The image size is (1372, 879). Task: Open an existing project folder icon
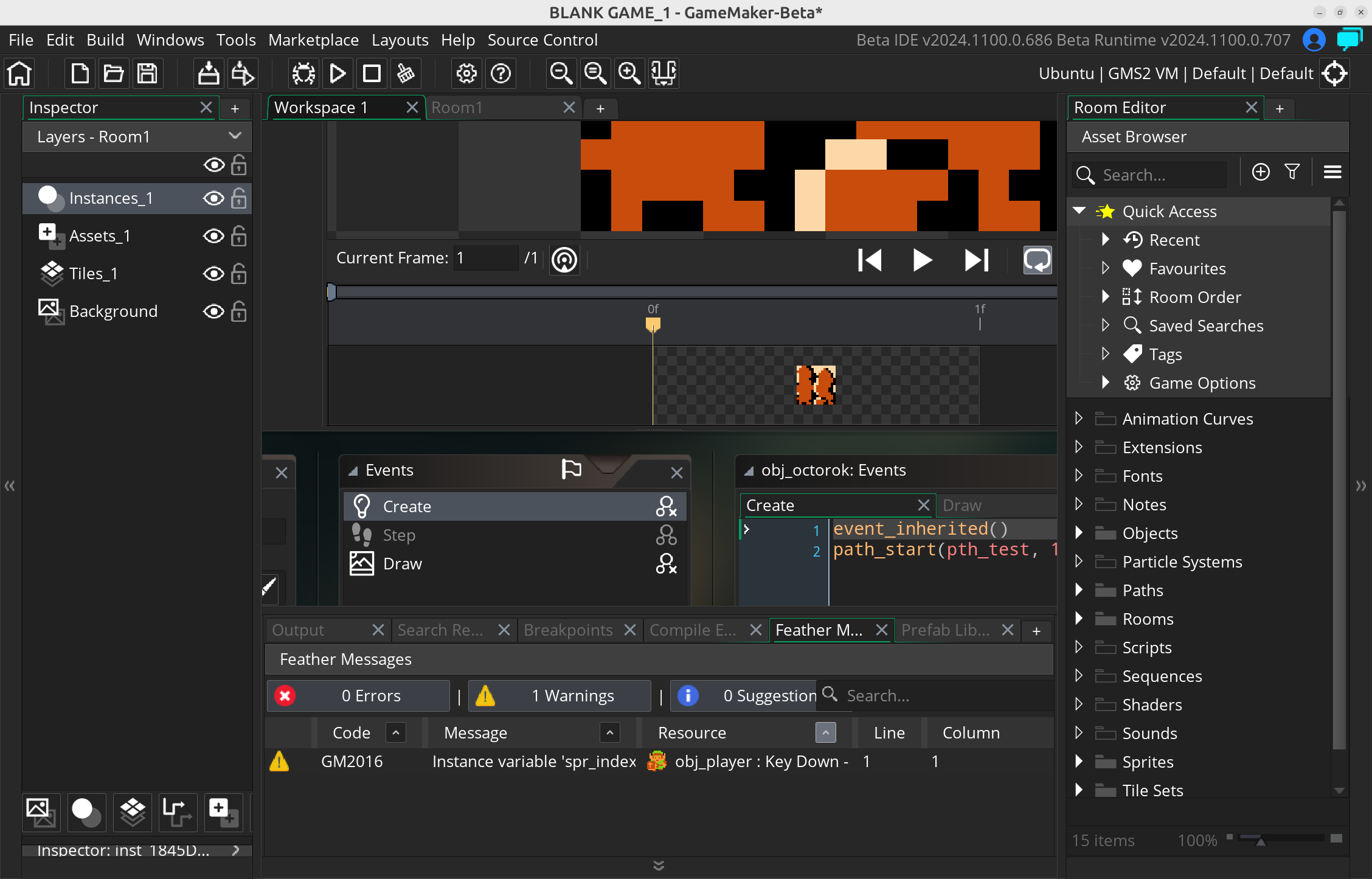(114, 74)
